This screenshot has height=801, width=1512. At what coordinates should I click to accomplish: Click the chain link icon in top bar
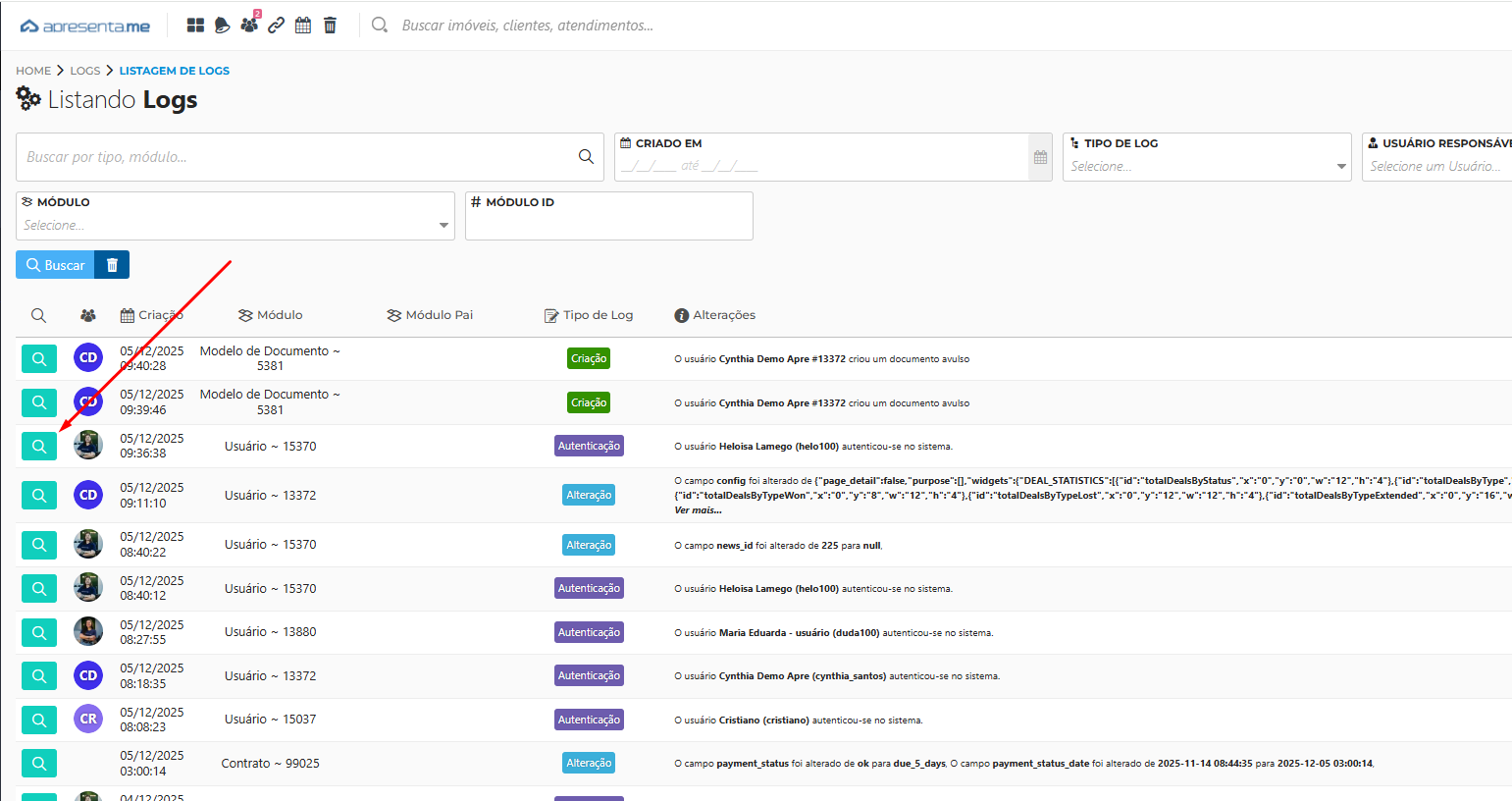(277, 26)
